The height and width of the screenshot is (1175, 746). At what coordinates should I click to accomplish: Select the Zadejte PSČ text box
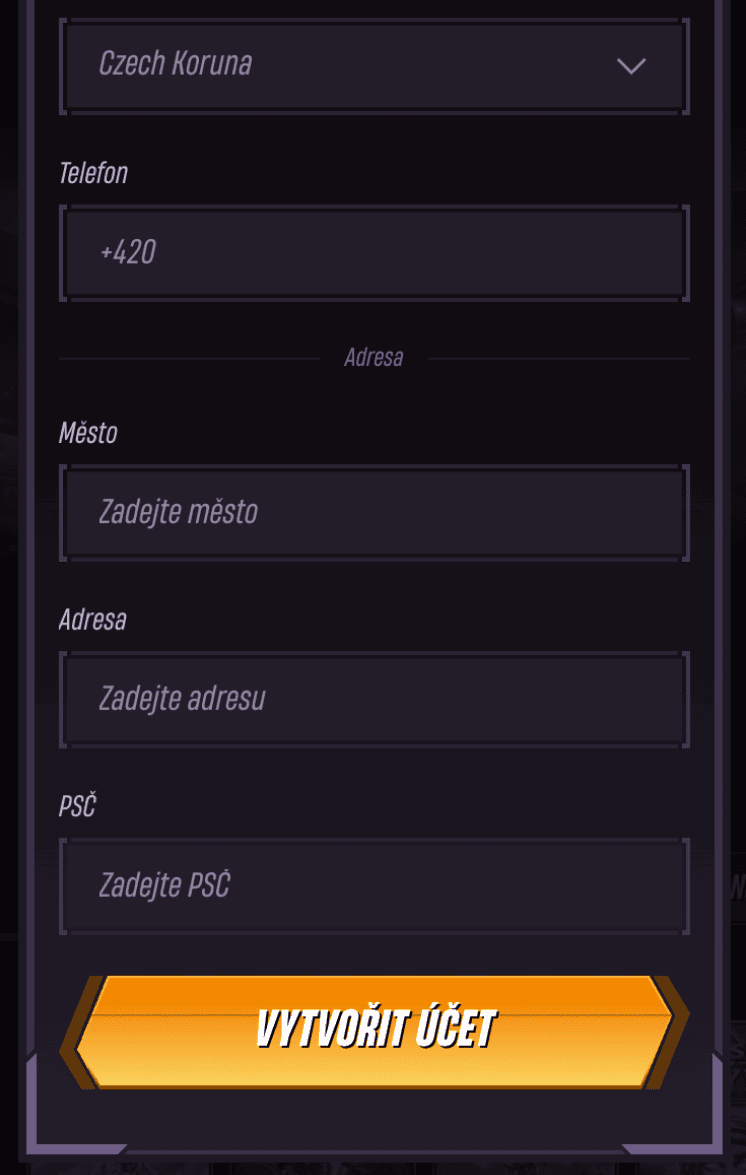[373, 885]
